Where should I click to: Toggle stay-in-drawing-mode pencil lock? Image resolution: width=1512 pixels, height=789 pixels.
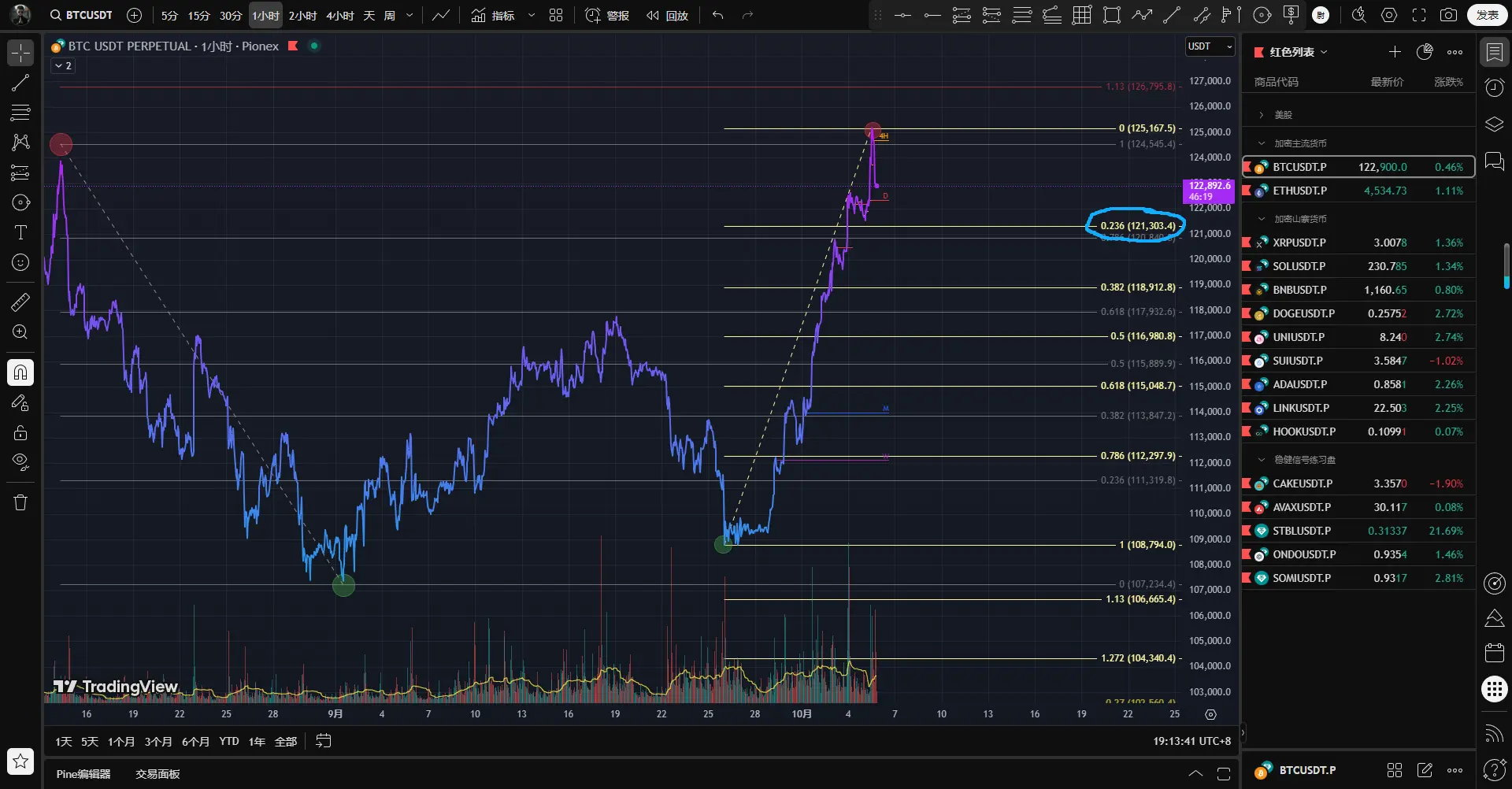[20, 402]
